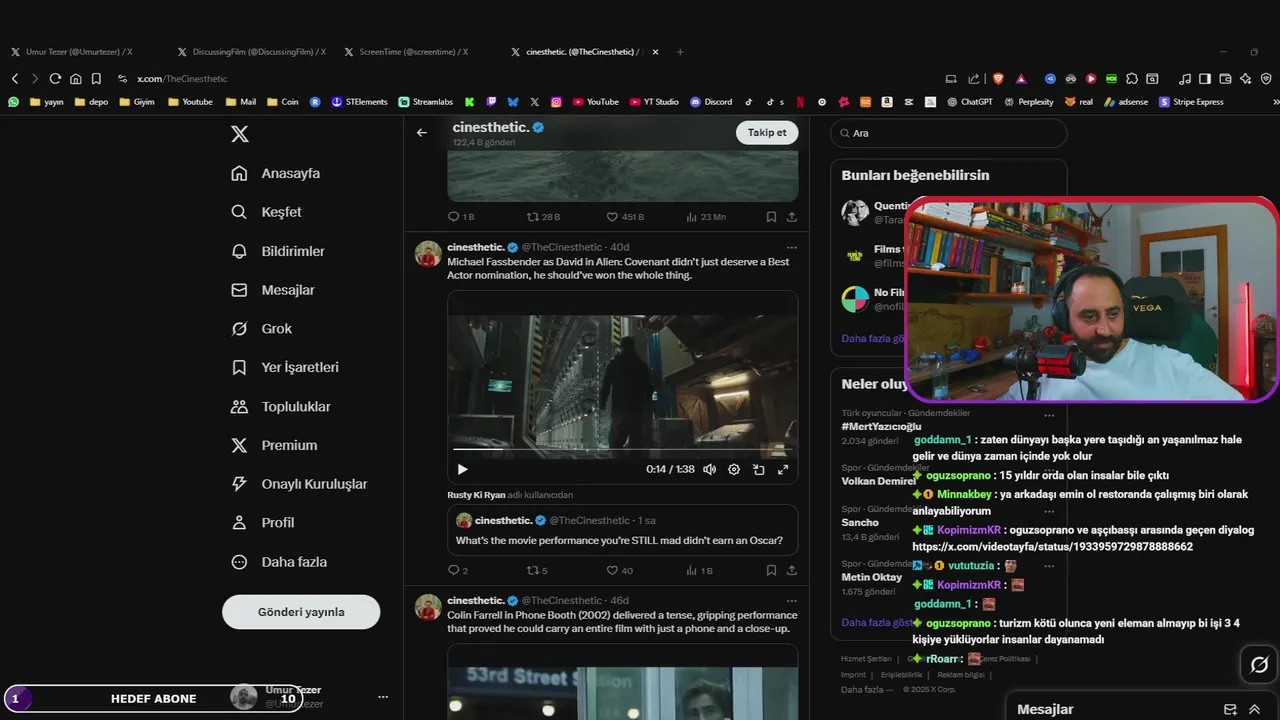The width and height of the screenshot is (1280, 720).
Task: Like the Michael Fassbender post
Action: (620, 570)
